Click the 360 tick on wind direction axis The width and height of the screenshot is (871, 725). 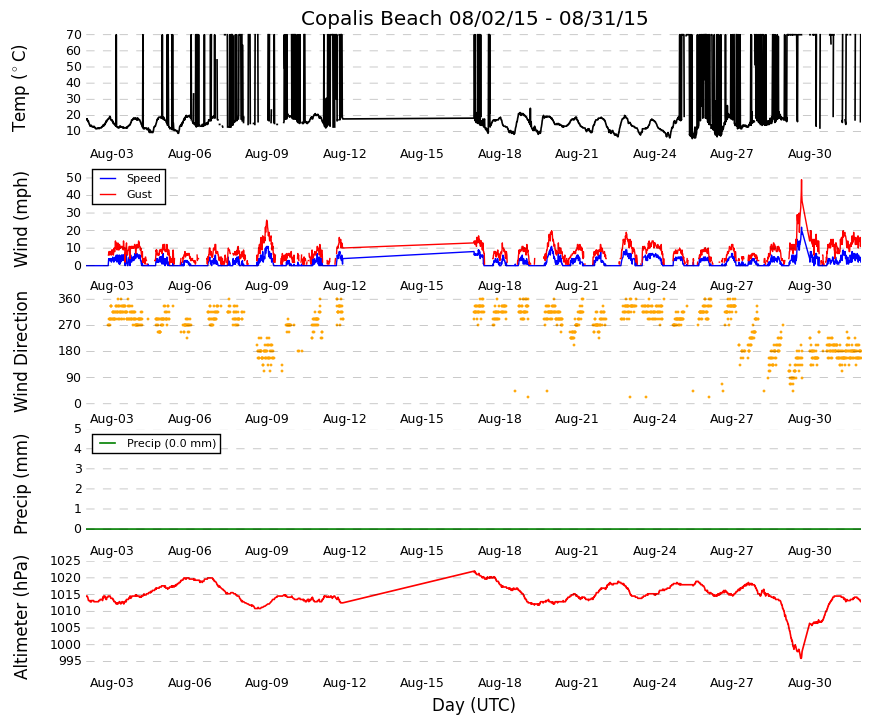(70, 299)
